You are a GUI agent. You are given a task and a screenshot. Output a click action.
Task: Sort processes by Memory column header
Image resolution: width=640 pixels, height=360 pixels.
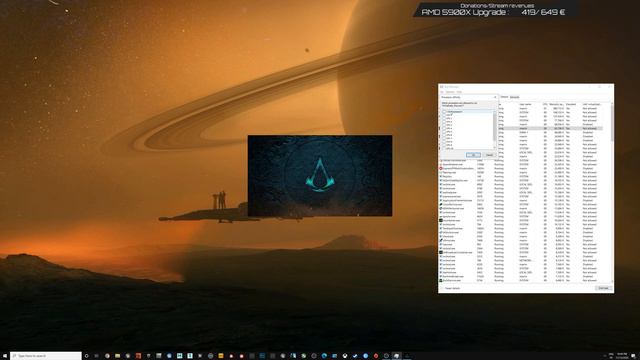pyautogui.click(x=556, y=104)
